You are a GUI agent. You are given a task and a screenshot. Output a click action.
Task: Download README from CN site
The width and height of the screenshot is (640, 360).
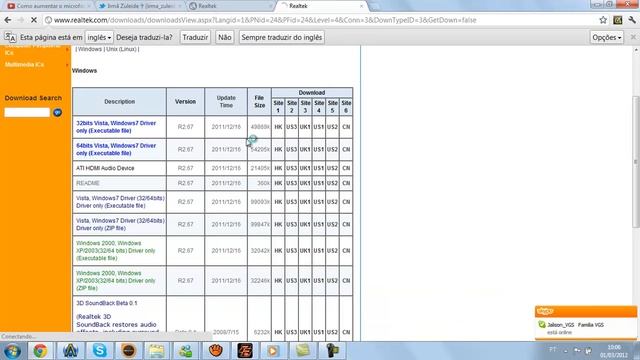[346, 183]
